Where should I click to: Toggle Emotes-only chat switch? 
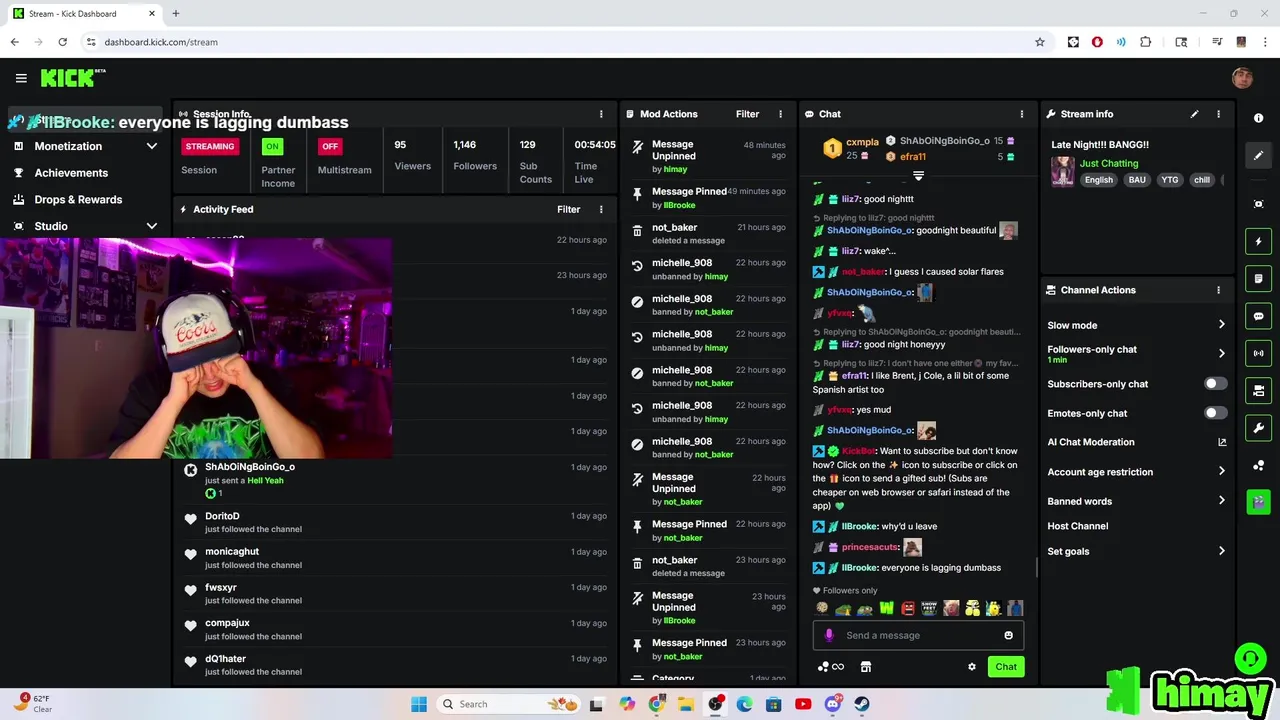tap(1215, 413)
